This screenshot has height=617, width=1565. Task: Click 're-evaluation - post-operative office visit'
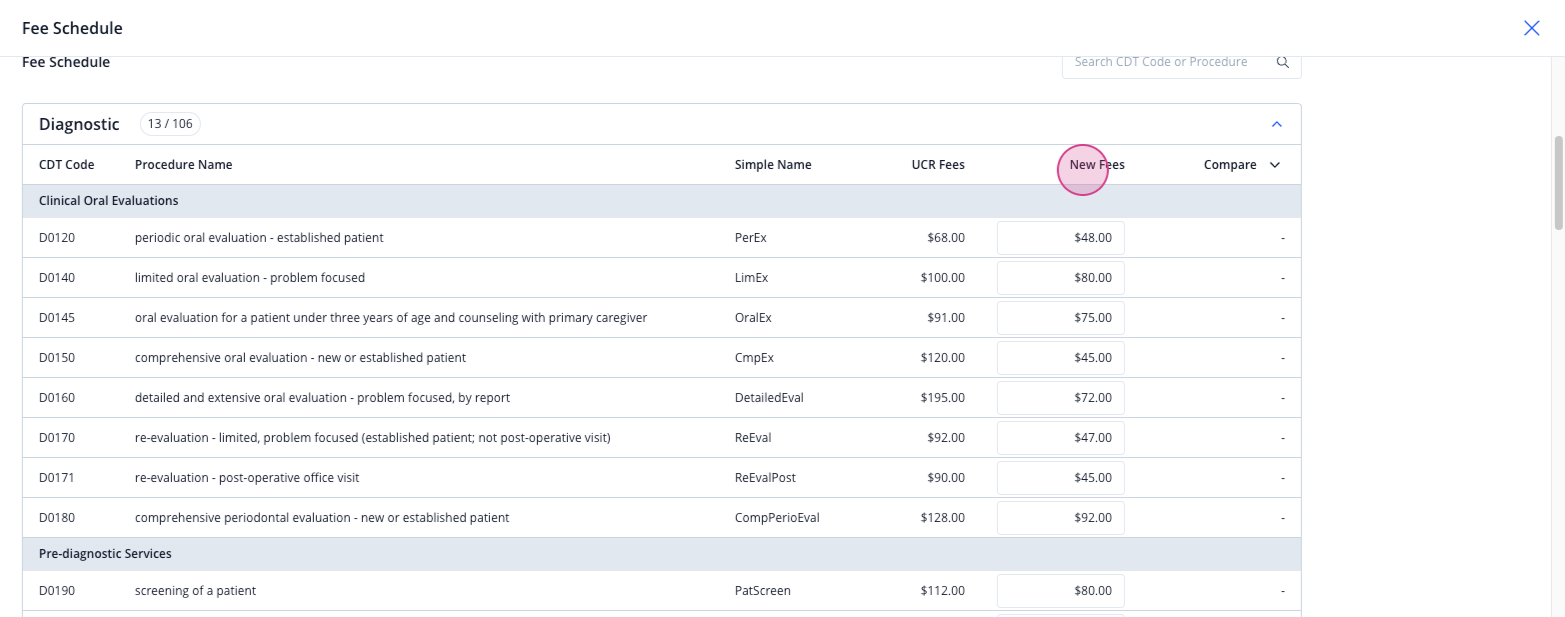click(x=247, y=478)
